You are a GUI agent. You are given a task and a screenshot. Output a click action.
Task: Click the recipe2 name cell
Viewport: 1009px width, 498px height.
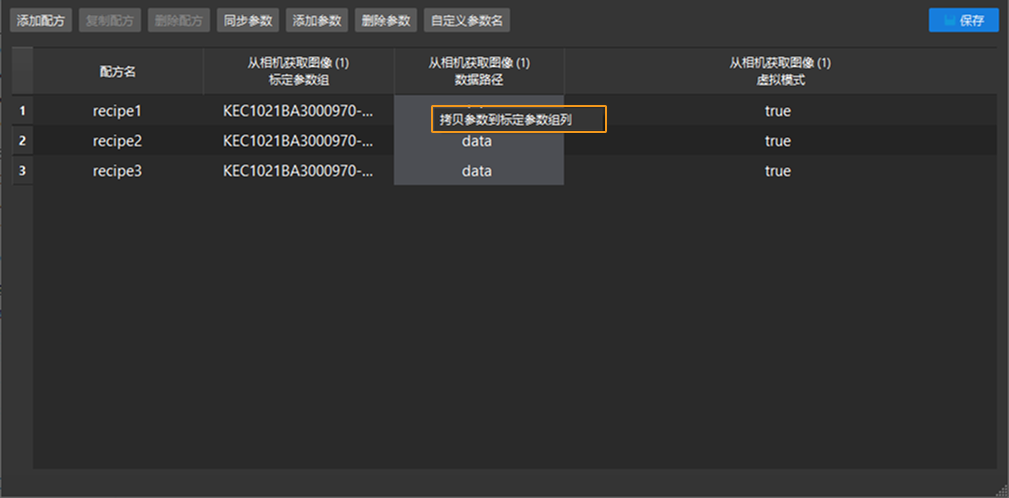pyautogui.click(x=118, y=140)
